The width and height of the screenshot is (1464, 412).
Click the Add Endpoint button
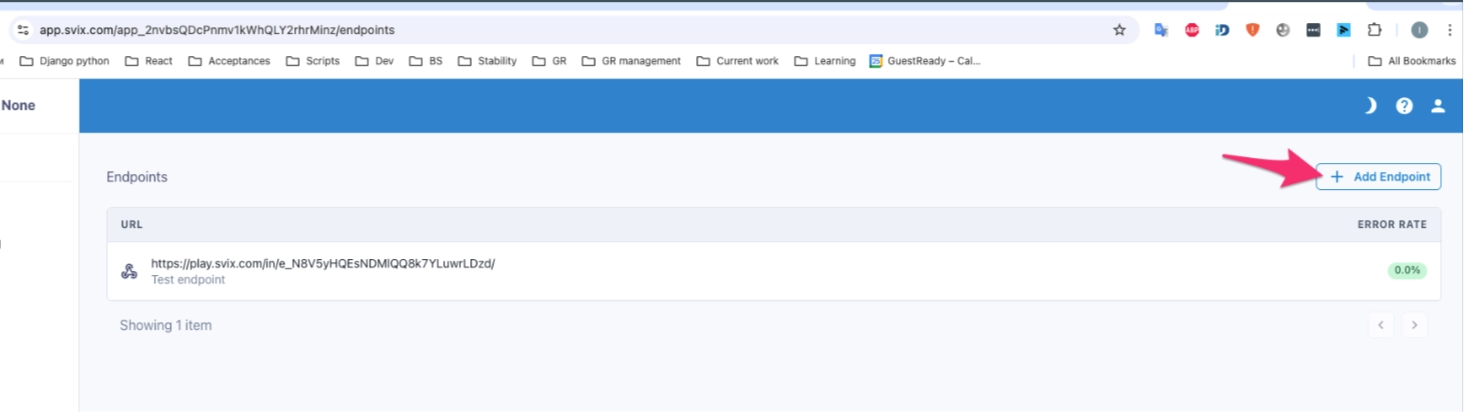pos(1378,176)
